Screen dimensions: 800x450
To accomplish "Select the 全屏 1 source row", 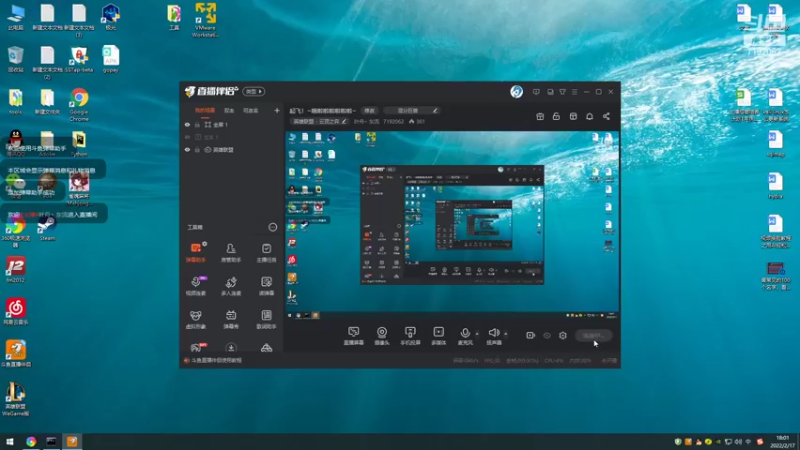I will tap(231, 124).
